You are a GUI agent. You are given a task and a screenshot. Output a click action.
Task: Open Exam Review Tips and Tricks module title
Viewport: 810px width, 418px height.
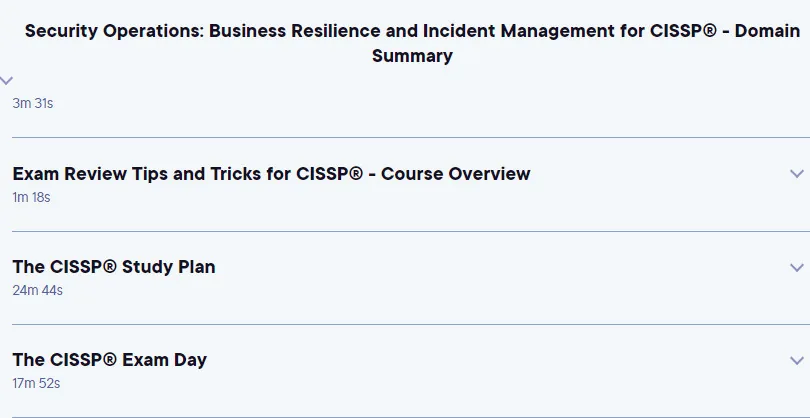[271, 174]
